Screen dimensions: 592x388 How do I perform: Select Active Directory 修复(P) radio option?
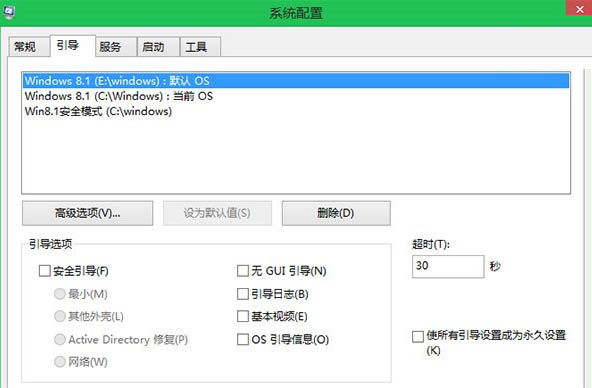pyautogui.click(x=60, y=339)
